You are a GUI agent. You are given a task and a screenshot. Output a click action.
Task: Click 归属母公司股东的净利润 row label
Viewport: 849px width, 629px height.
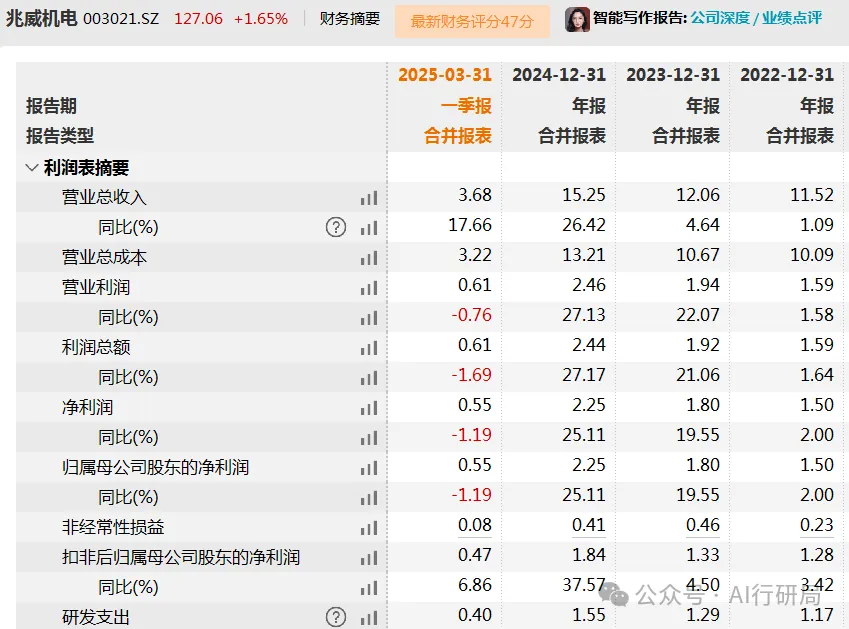click(x=155, y=467)
